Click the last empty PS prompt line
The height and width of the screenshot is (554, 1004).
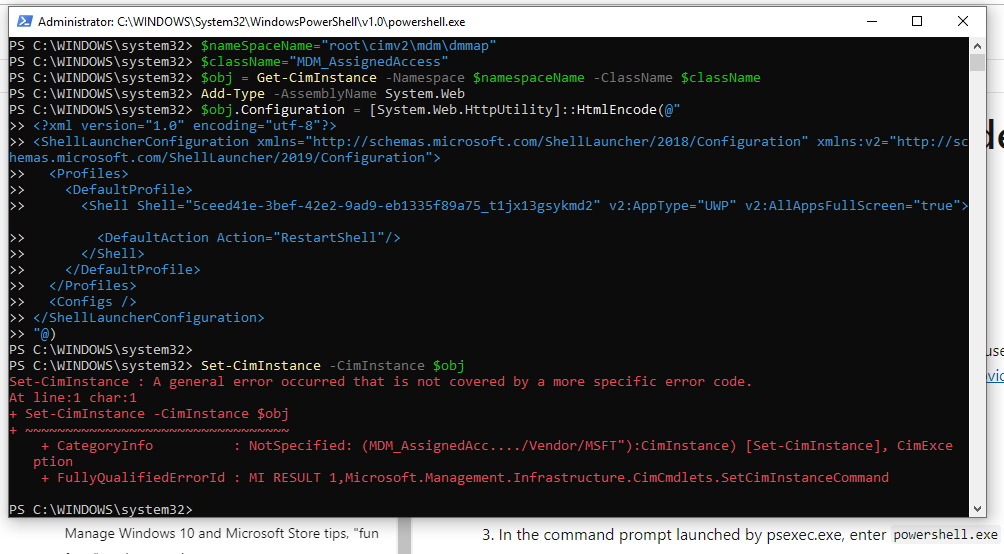coord(100,509)
